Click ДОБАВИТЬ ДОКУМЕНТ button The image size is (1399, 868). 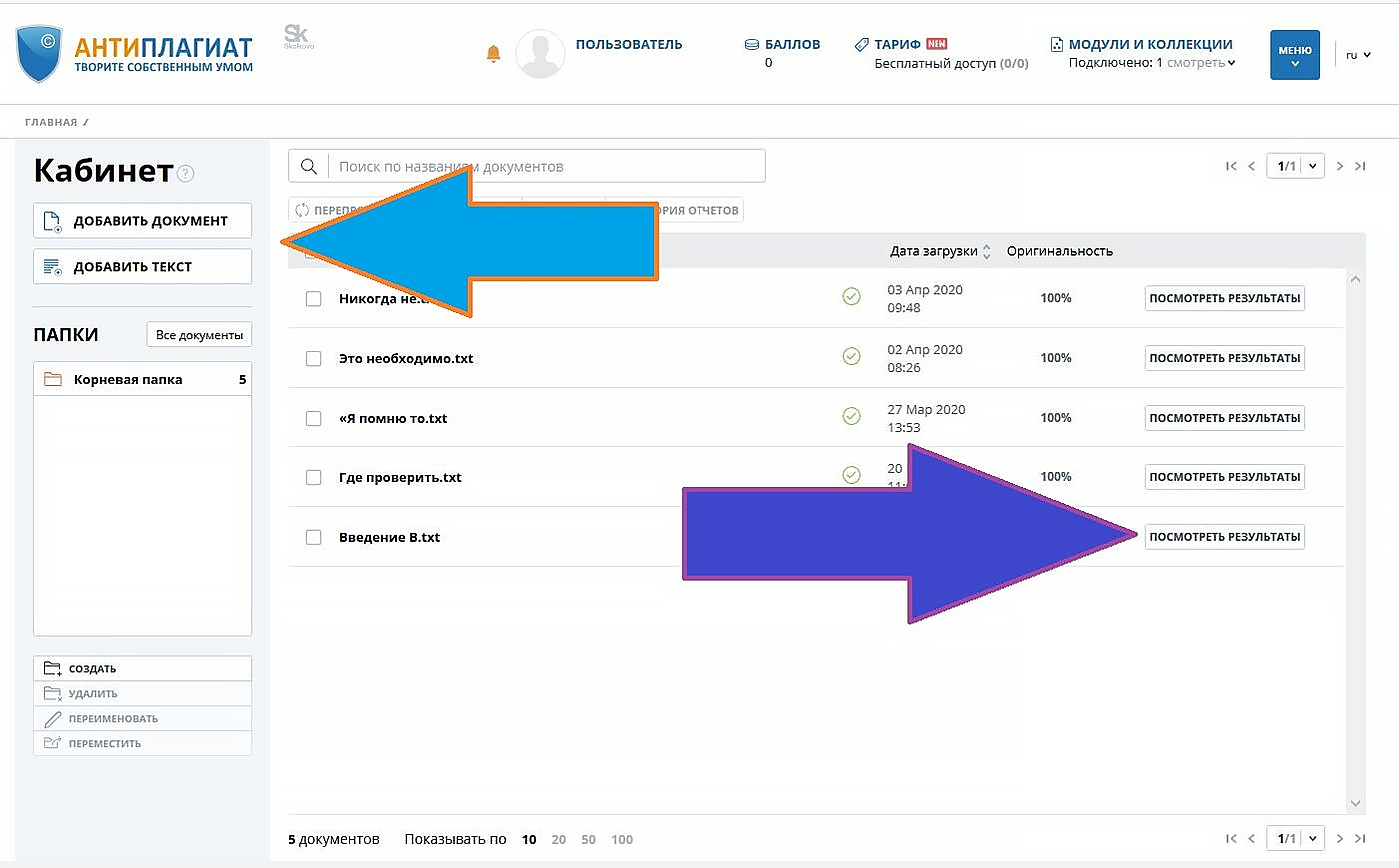142,221
